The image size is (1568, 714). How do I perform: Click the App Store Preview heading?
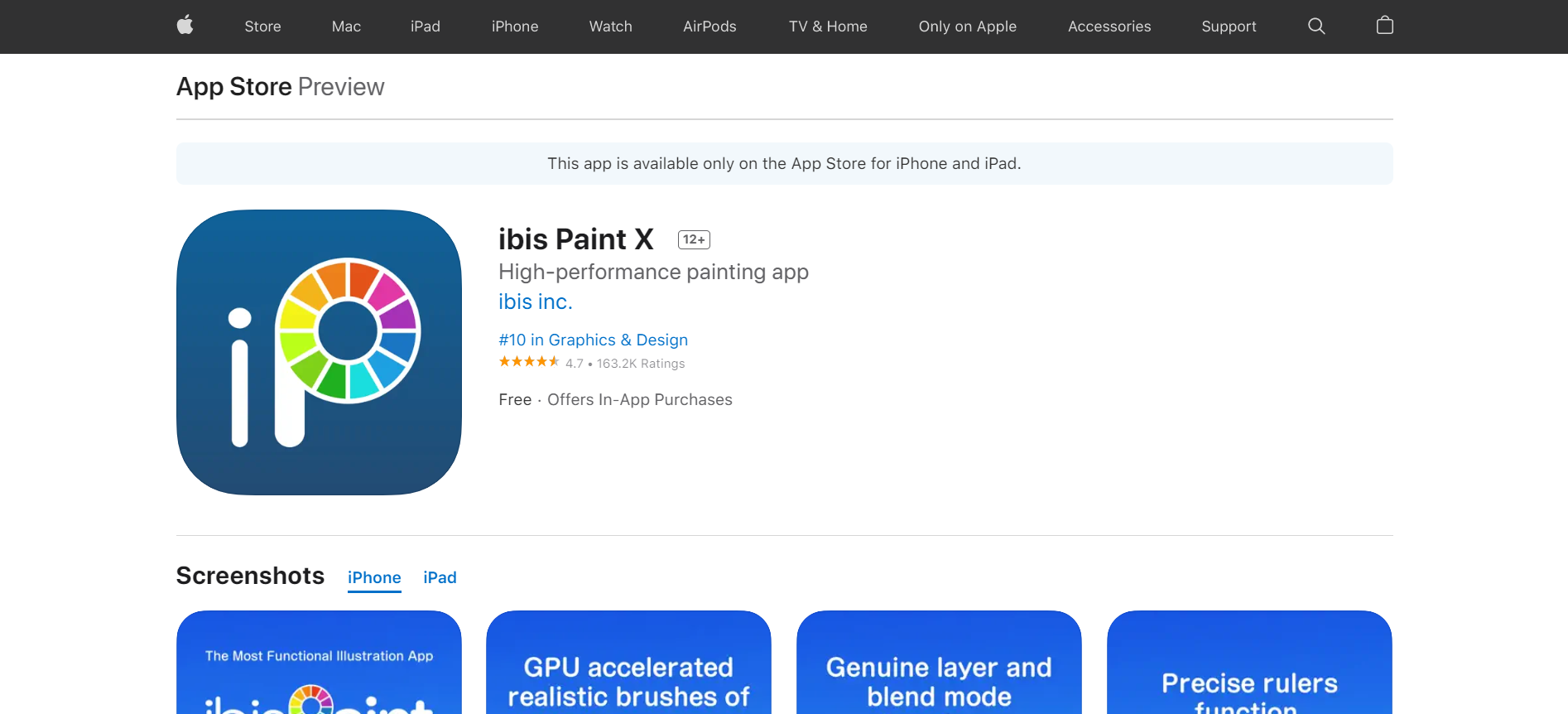pyautogui.click(x=280, y=87)
